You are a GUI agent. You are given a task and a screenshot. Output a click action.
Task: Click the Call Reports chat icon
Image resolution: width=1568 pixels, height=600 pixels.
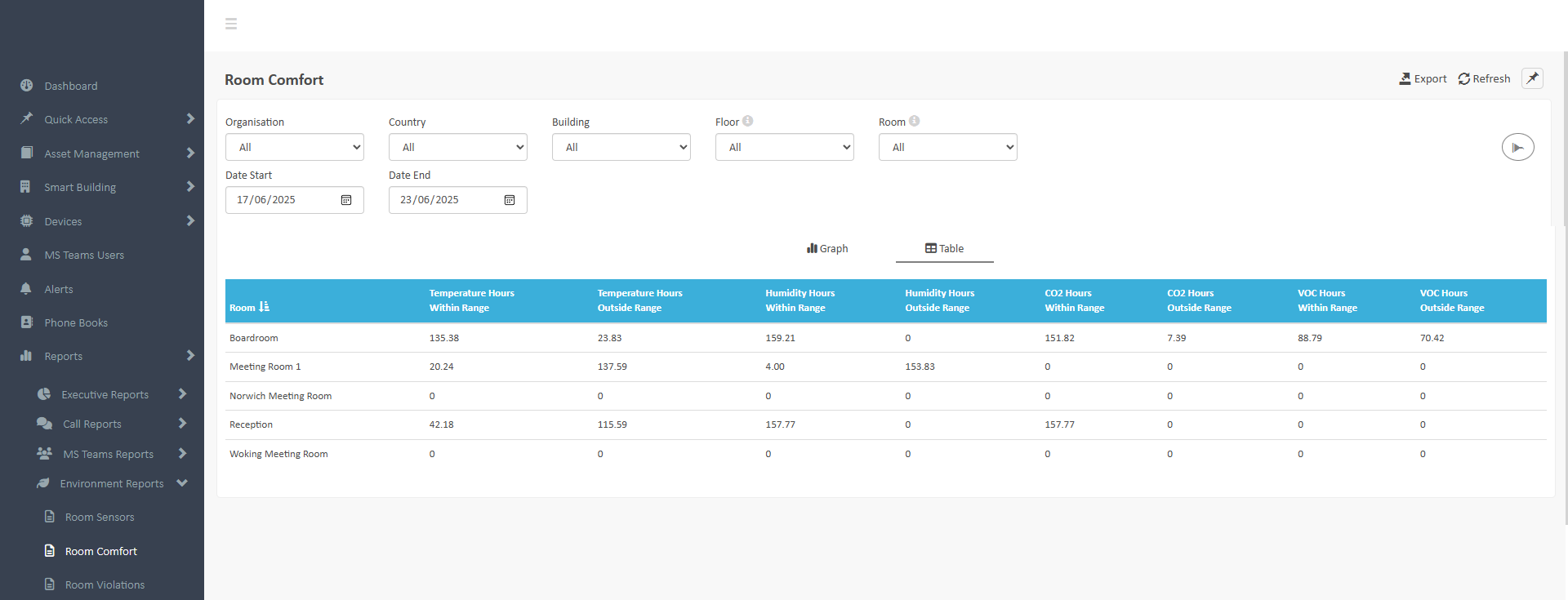(x=44, y=424)
